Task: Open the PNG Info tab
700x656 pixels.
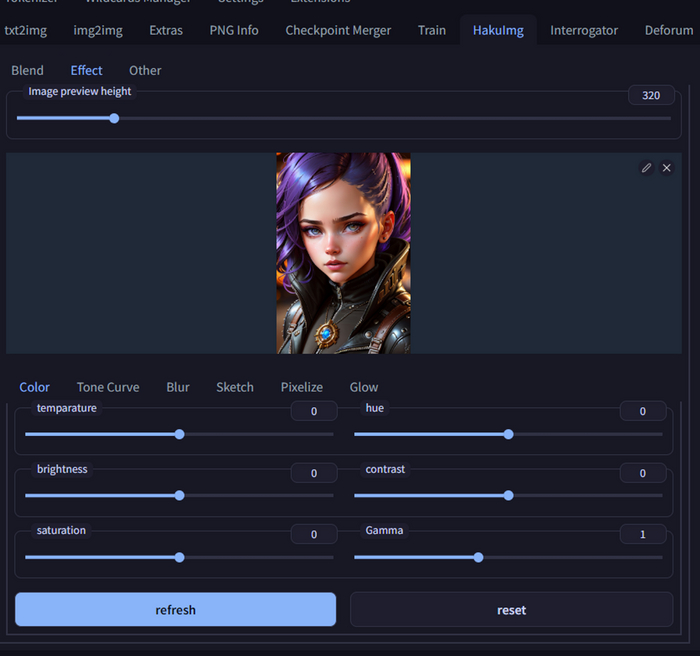Action: point(234,30)
